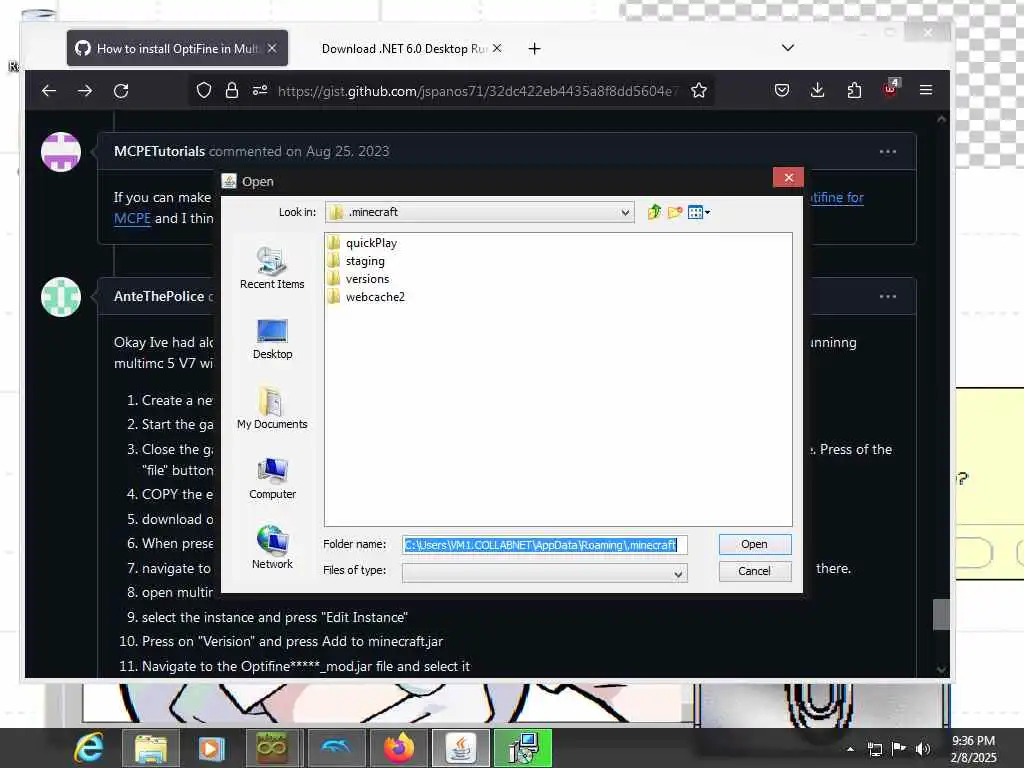This screenshot has width=1024, height=768.
Task: Open options menu on AnteThePolice comment
Action: click(888, 296)
